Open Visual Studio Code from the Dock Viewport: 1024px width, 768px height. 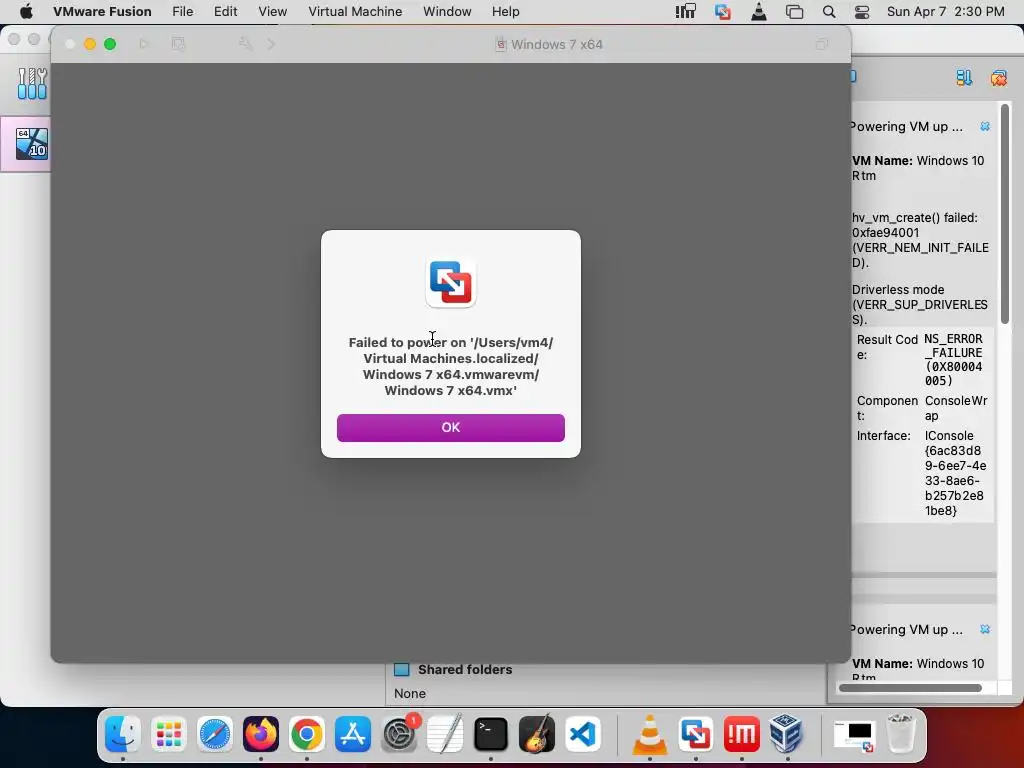583,733
